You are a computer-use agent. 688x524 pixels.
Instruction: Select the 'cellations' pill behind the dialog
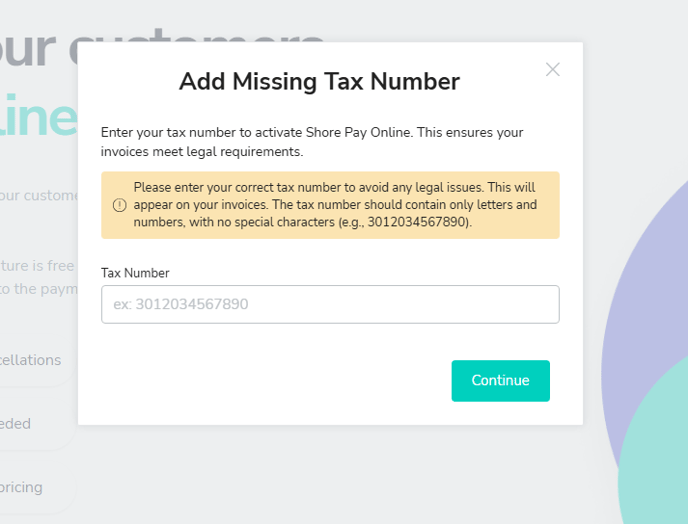click(x=32, y=360)
